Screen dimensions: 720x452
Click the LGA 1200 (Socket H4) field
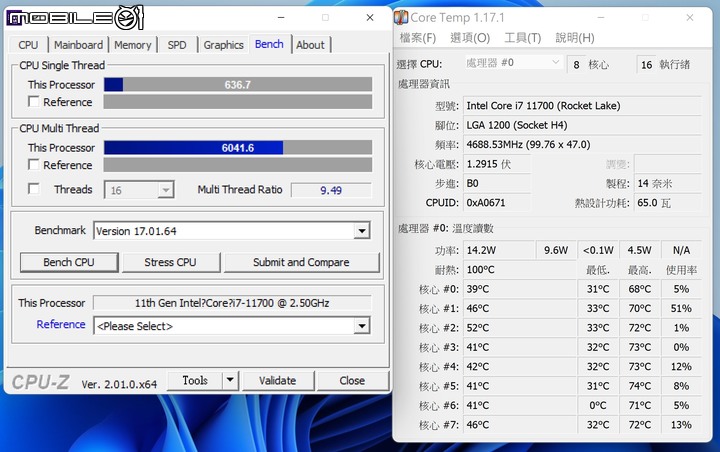click(582, 125)
